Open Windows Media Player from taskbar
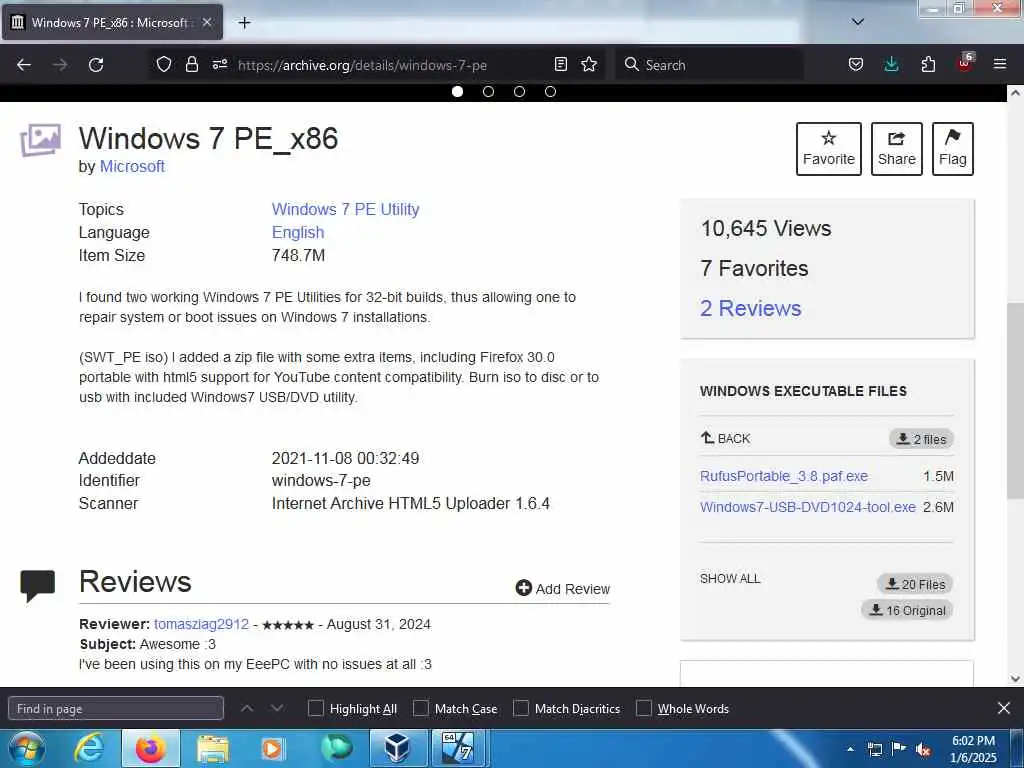 click(272, 748)
